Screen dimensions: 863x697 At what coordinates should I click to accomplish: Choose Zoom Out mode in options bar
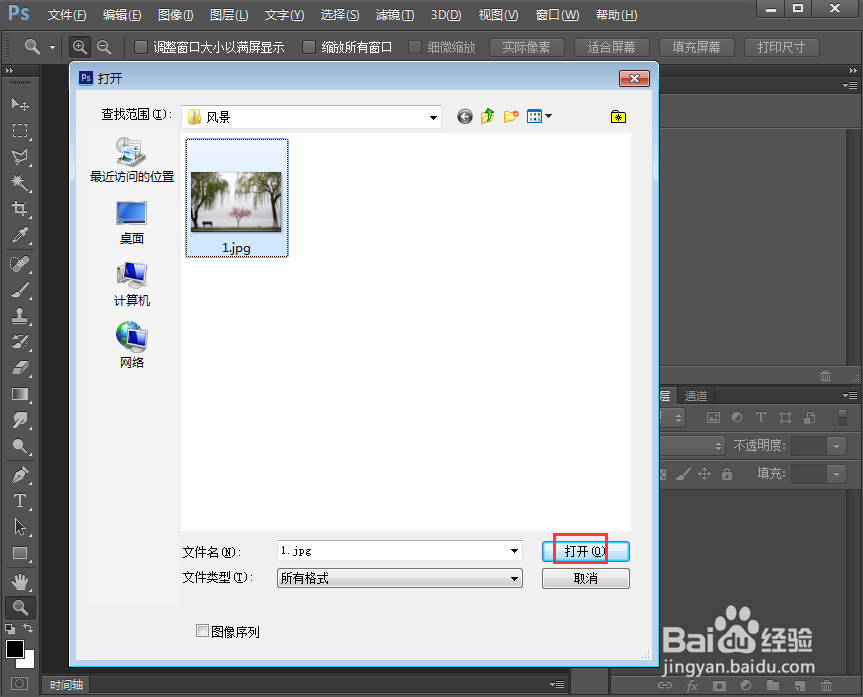coord(104,47)
